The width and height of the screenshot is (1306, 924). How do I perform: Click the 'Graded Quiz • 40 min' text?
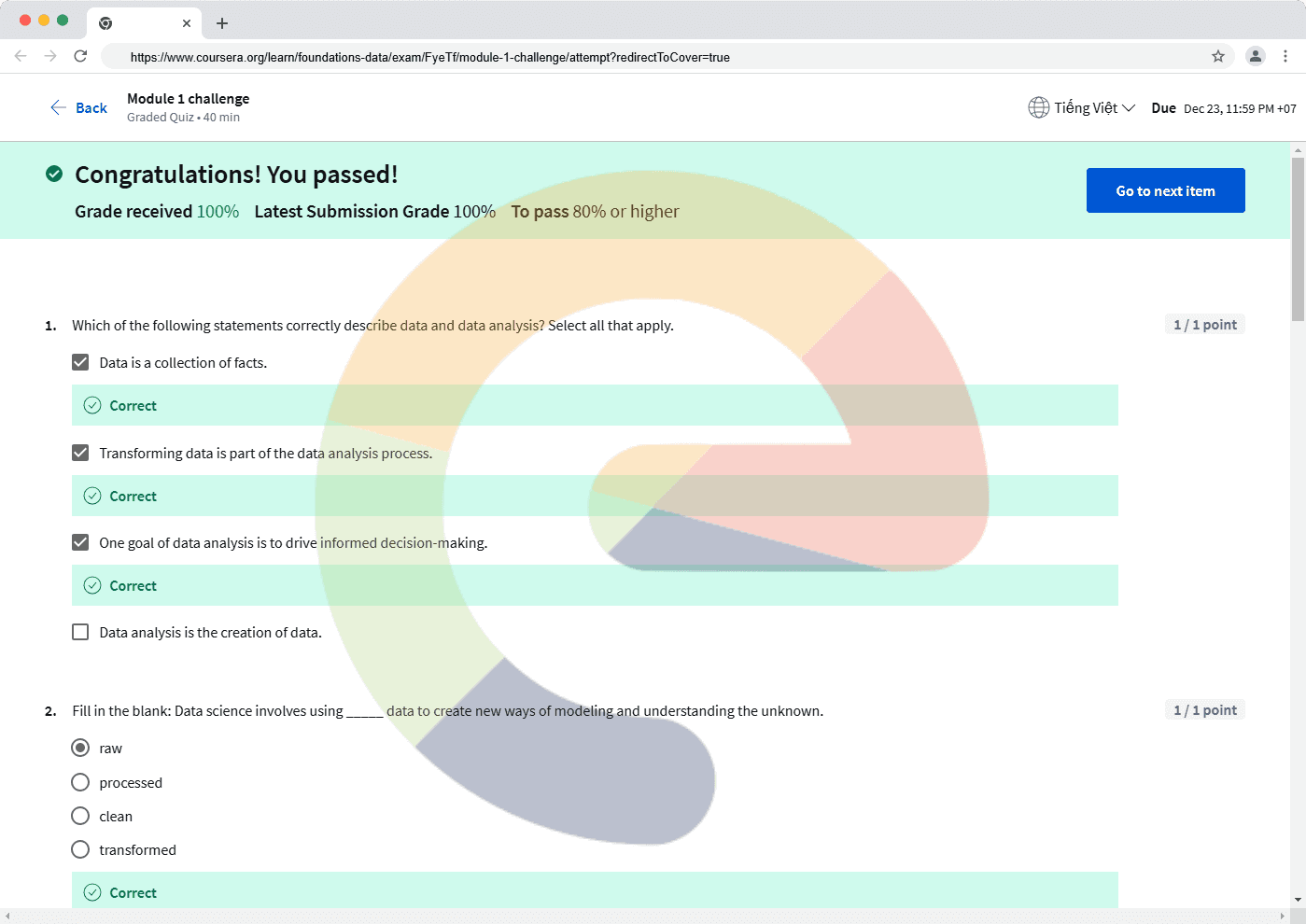183,118
